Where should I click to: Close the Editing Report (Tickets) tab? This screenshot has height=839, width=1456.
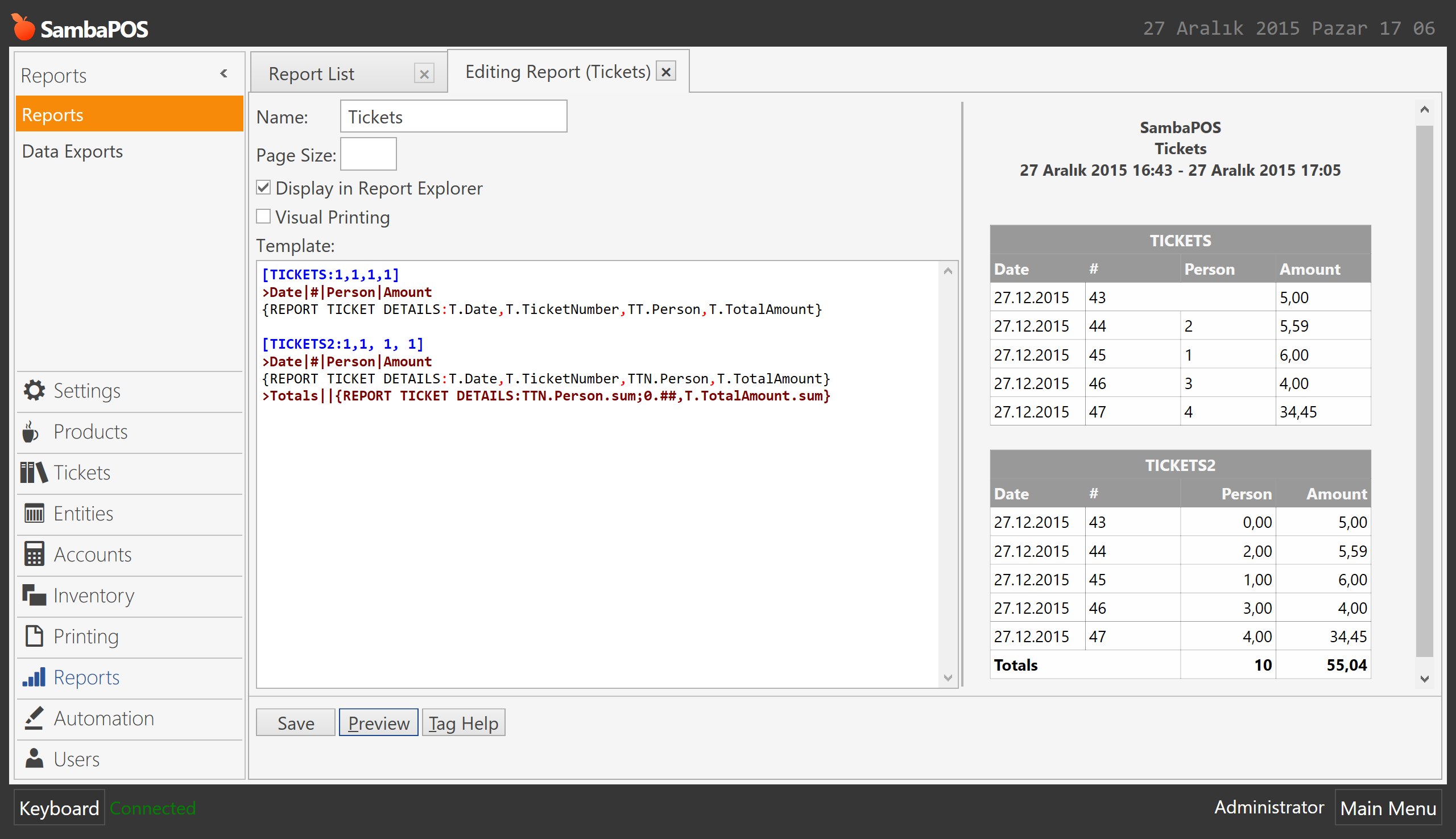pyautogui.click(x=666, y=72)
